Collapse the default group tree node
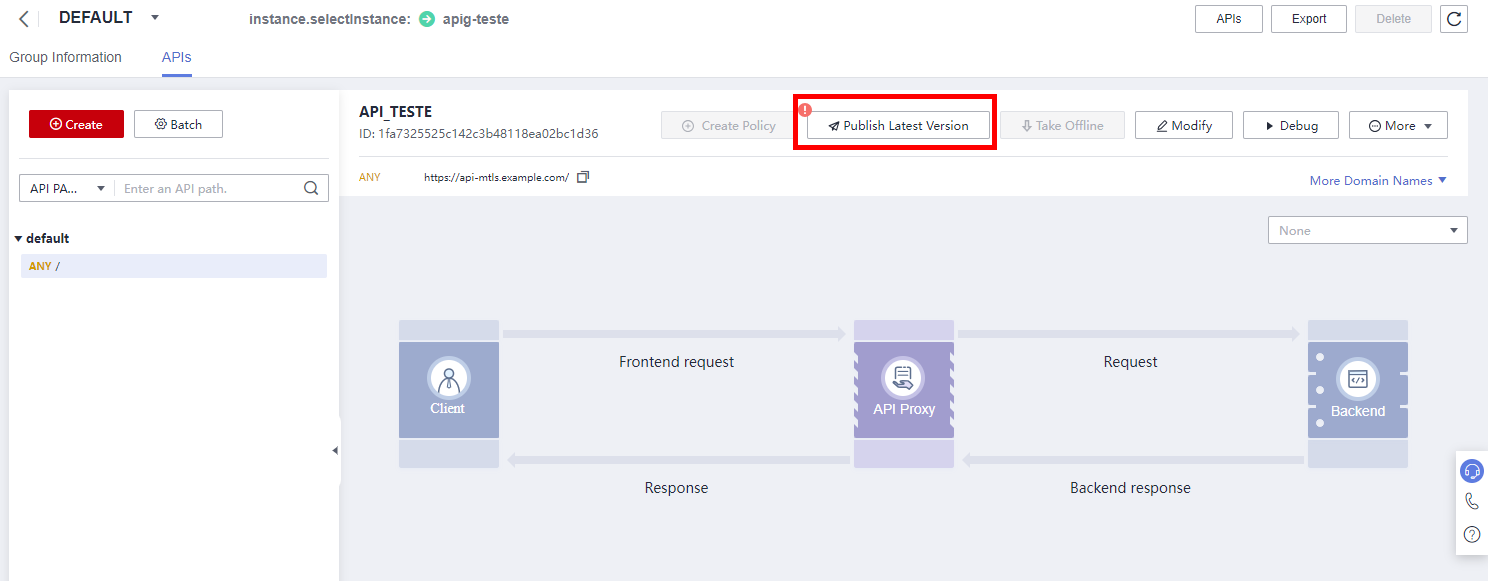Image resolution: width=1488 pixels, height=581 pixels. pos(18,239)
